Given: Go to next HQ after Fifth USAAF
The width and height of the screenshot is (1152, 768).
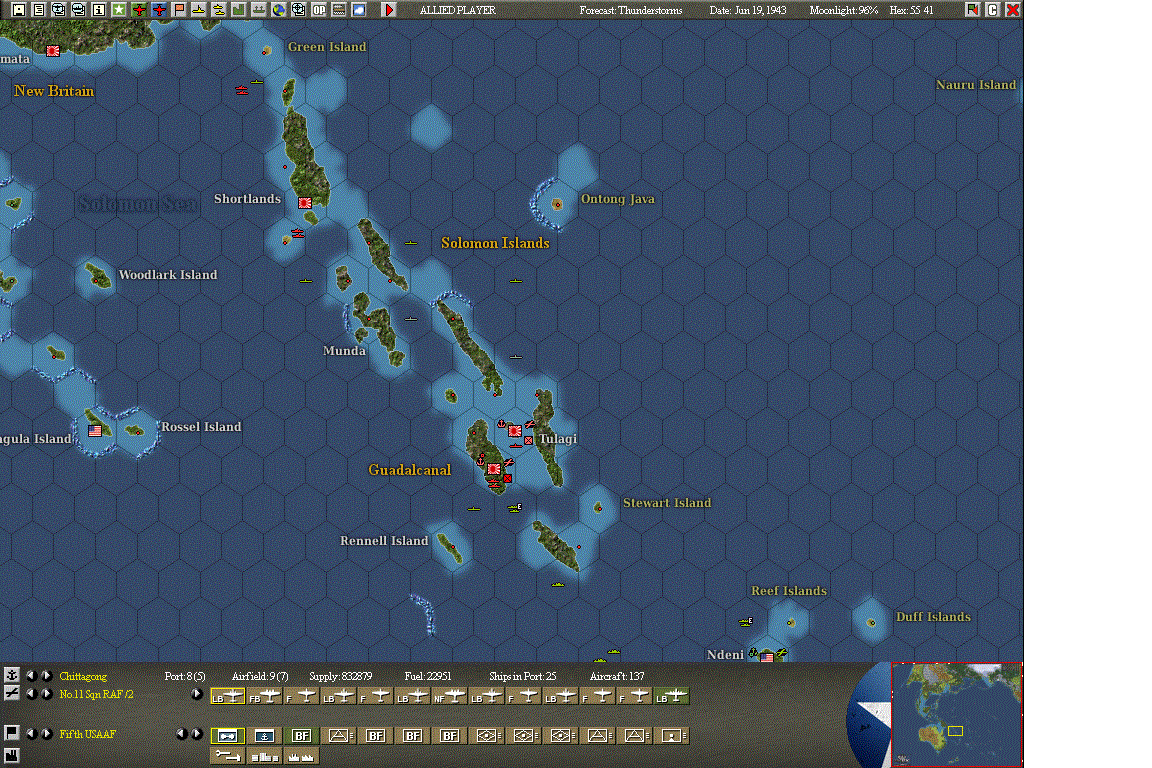Looking at the screenshot, I should 46,733.
